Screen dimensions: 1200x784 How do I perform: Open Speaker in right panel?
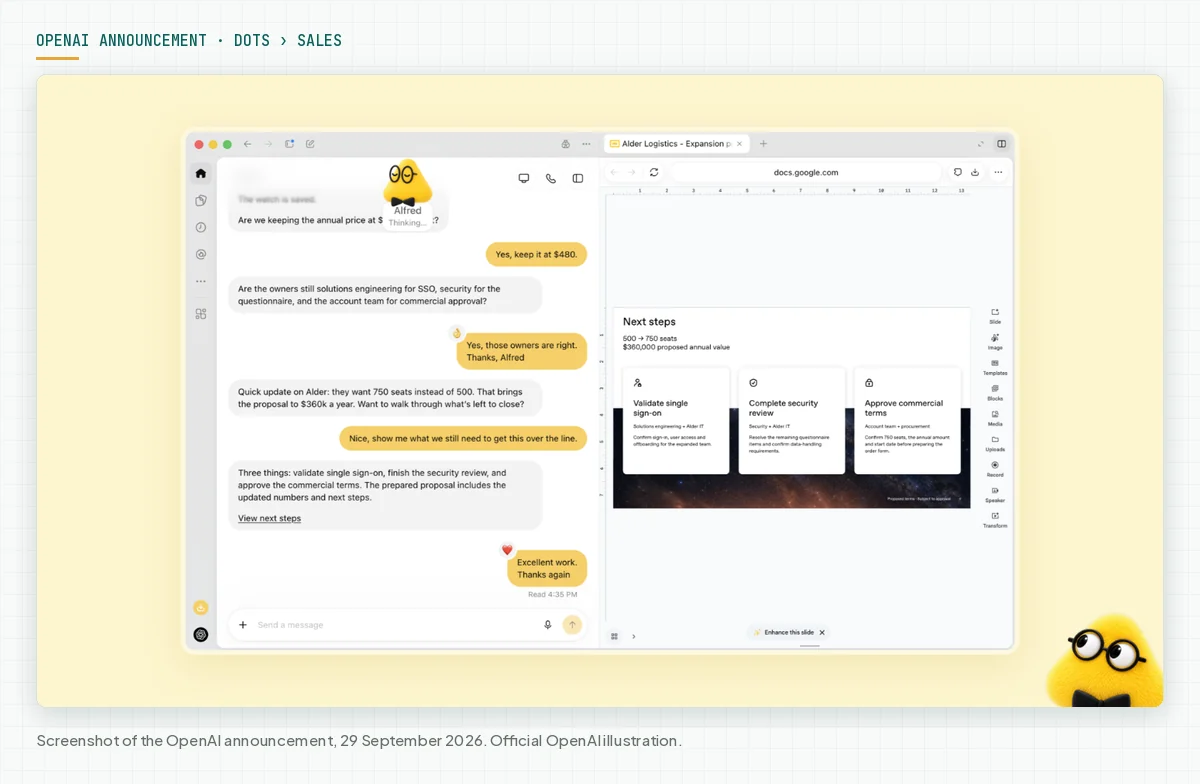(x=995, y=494)
